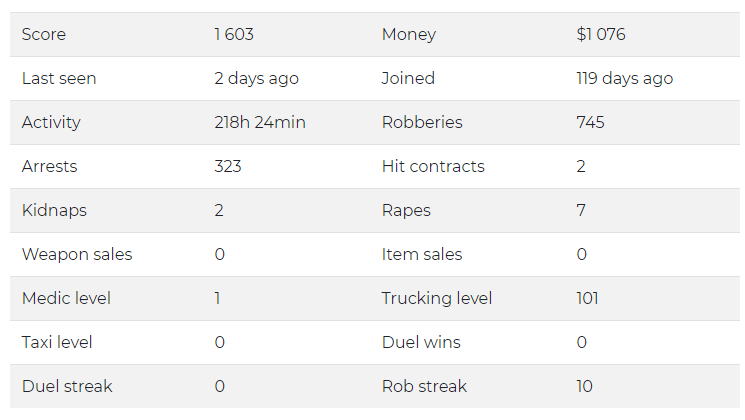745x420 pixels.
Task: Click the Rob streak label
Action: tap(424, 386)
